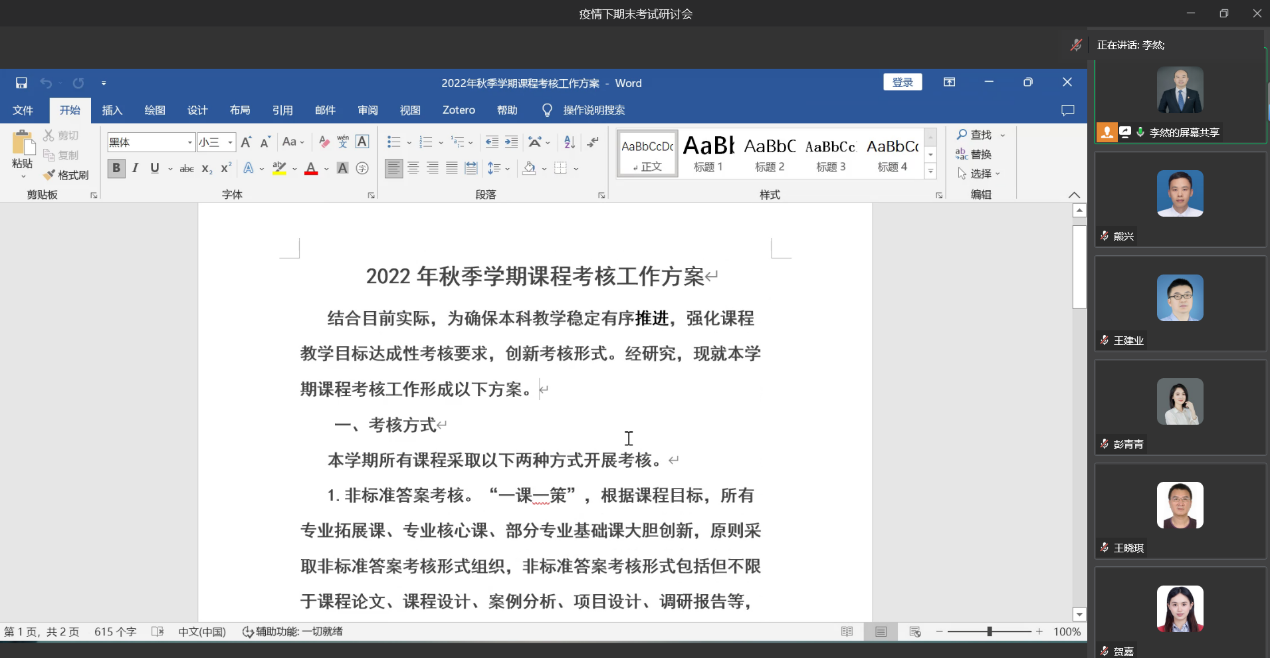Click the Replace (替换) icon
This screenshot has height=658, width=1270.
(973, 154)
